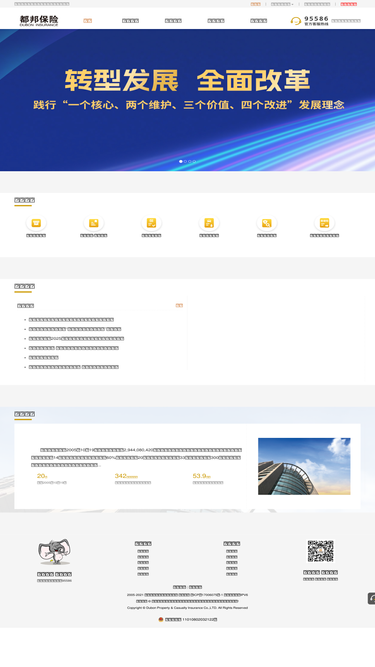
Task: Click the 'Copyright © Dubon Property & Casualty' text
Action: 187,608
